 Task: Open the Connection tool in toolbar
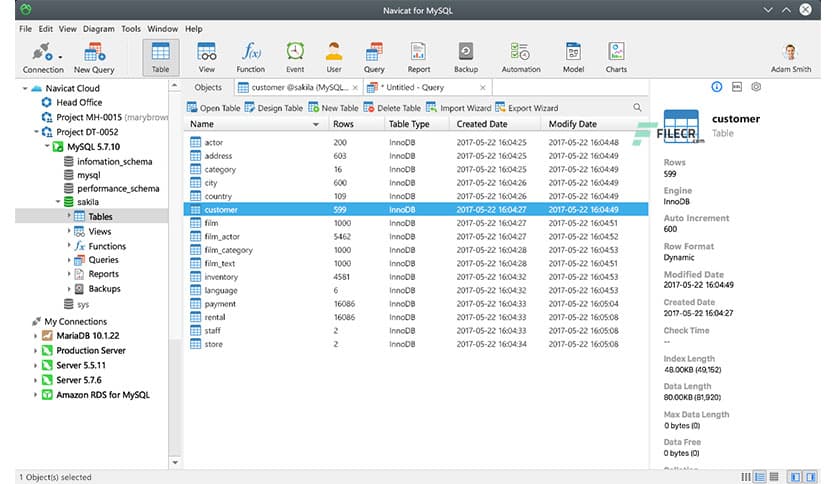point(43,58)
